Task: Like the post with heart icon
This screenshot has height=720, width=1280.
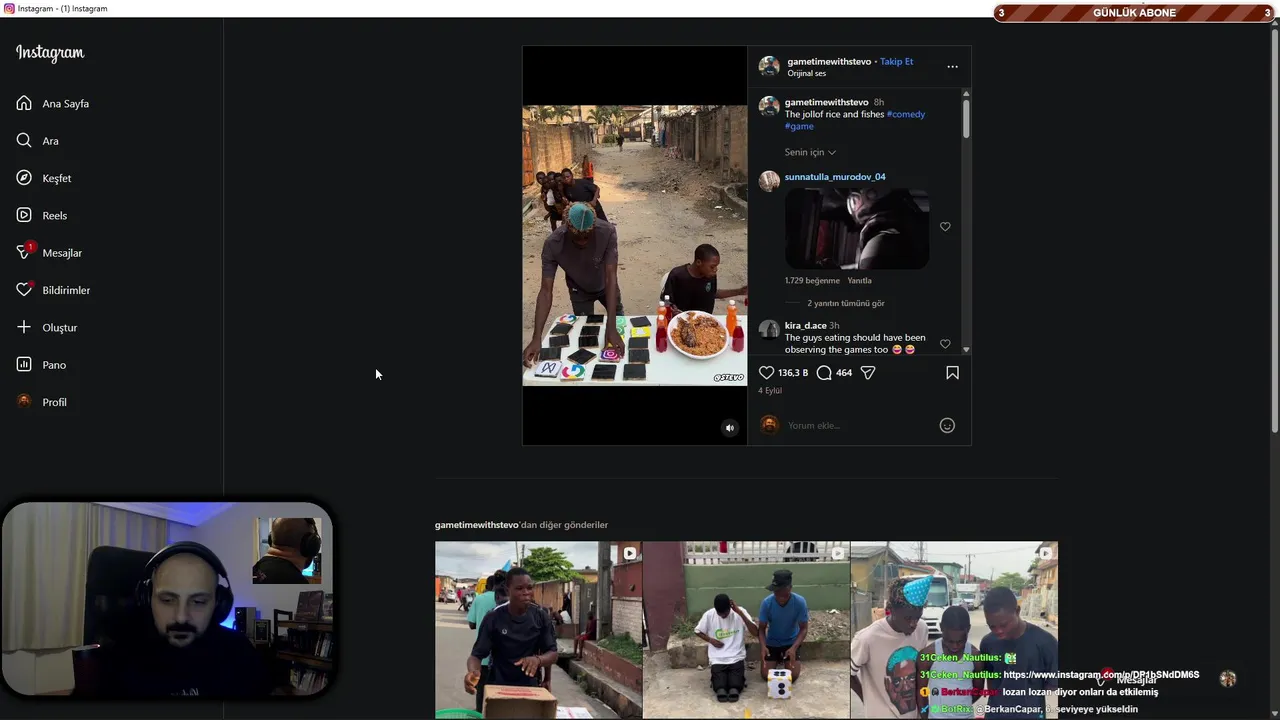Action: (767, 372)
